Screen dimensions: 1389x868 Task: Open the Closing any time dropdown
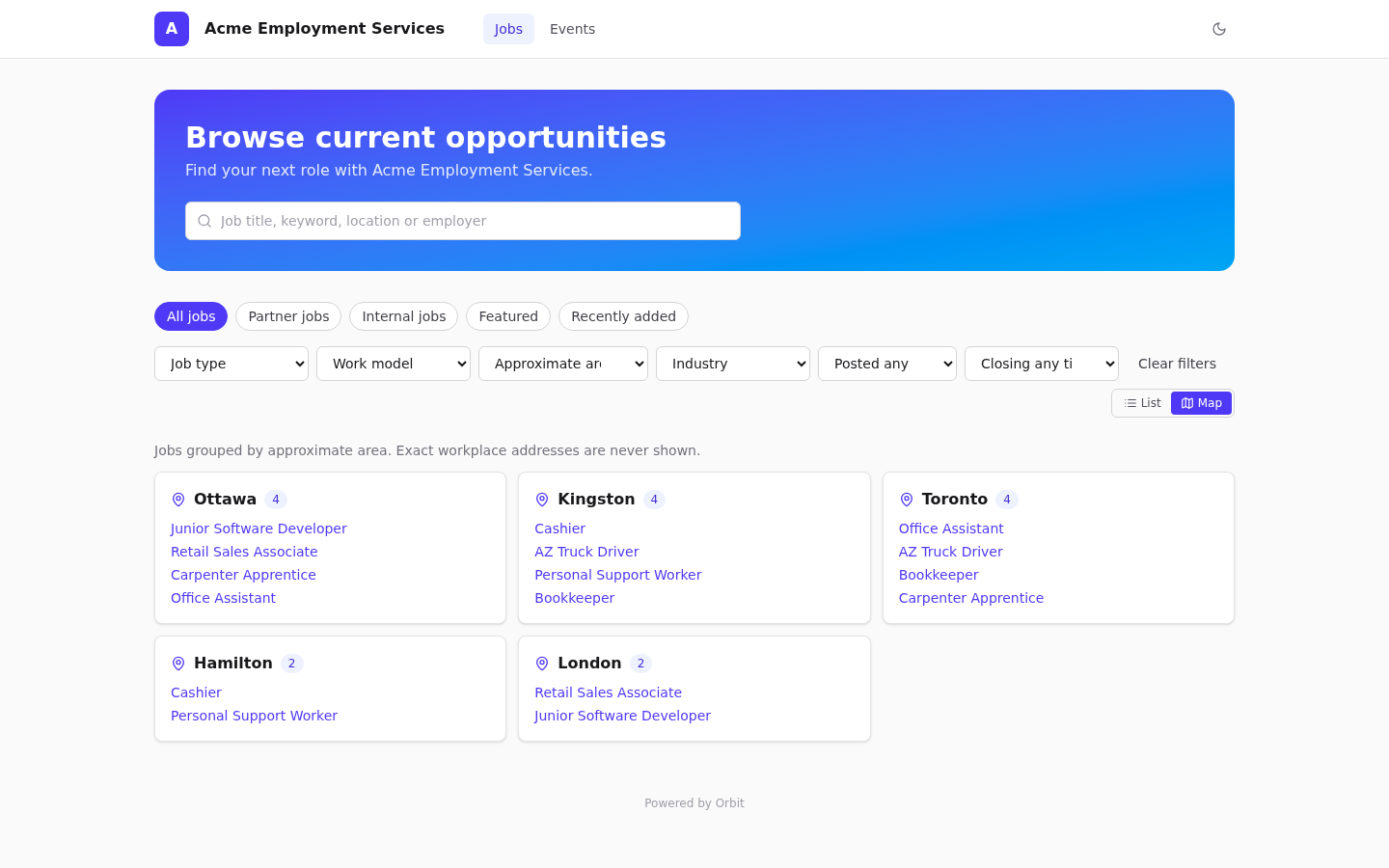click(1042, 364)
